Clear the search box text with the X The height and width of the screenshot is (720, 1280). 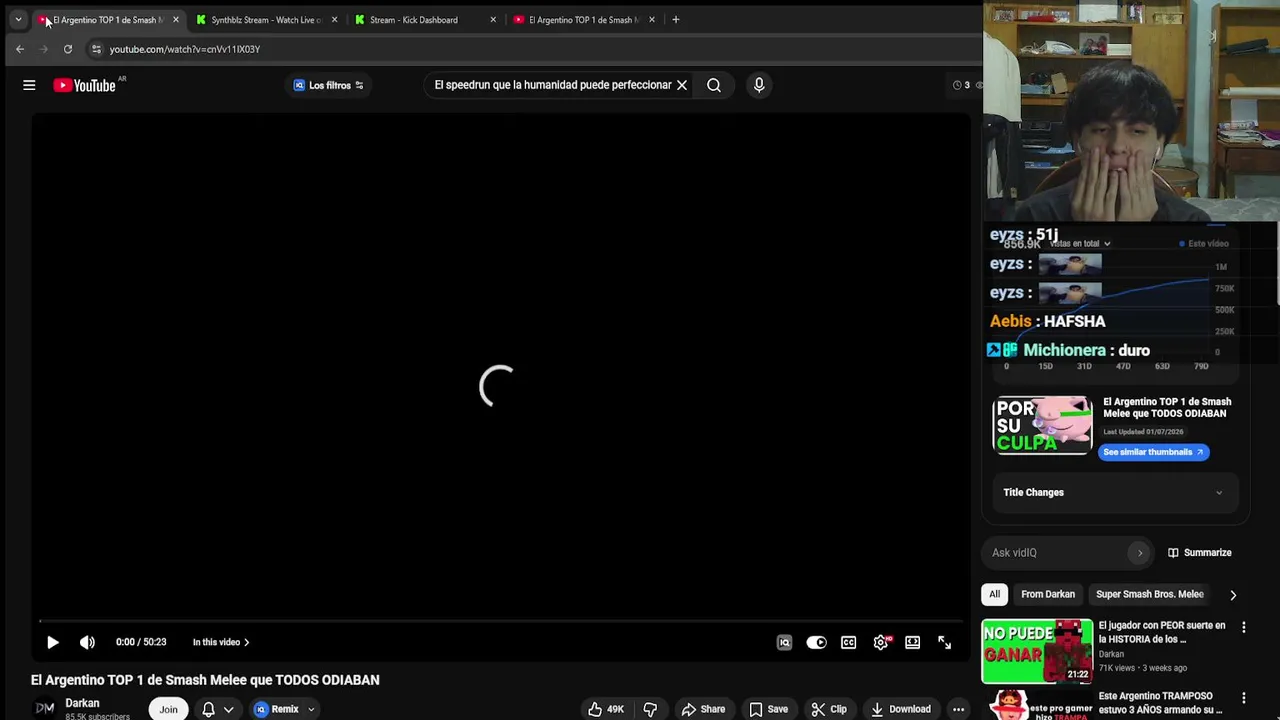tap(682, 85)
